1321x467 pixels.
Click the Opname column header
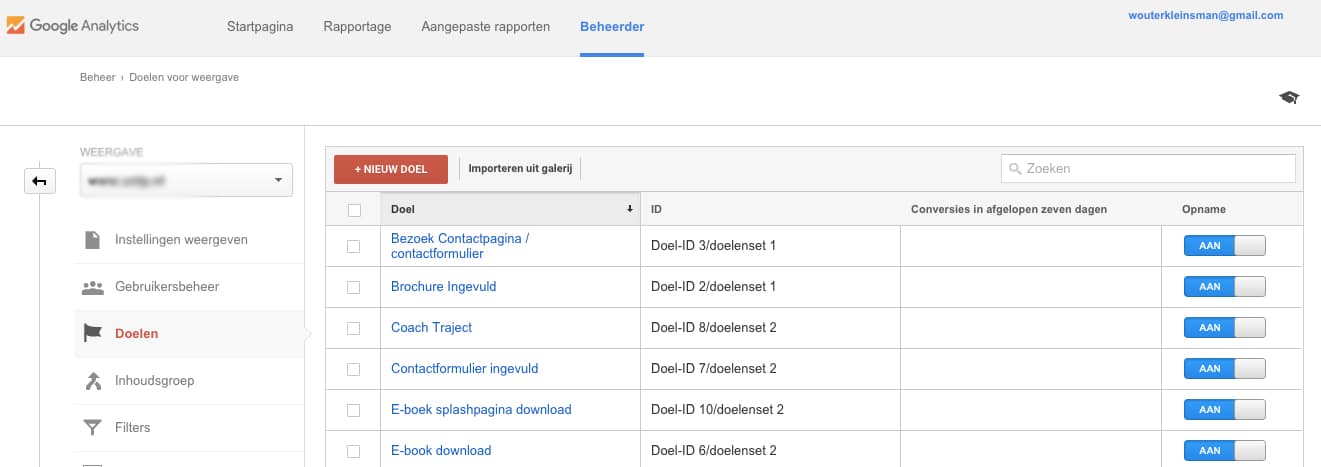[1231, 210]
